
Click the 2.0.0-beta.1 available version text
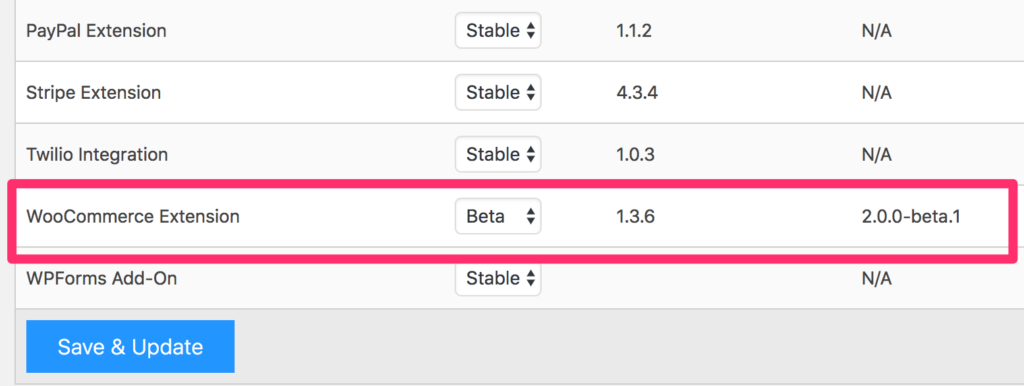(911, 216)
